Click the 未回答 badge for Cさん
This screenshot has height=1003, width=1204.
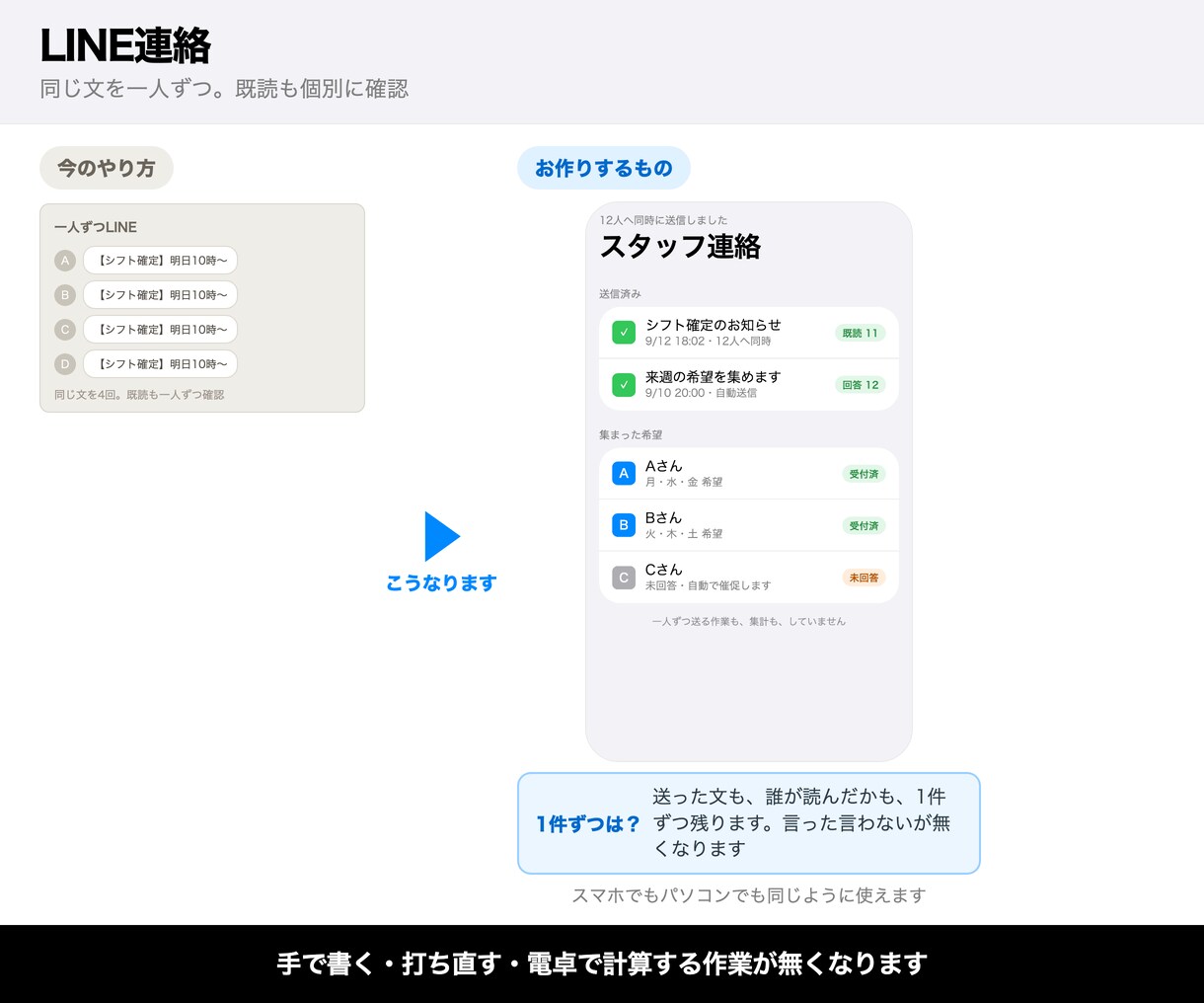point(865,578)
